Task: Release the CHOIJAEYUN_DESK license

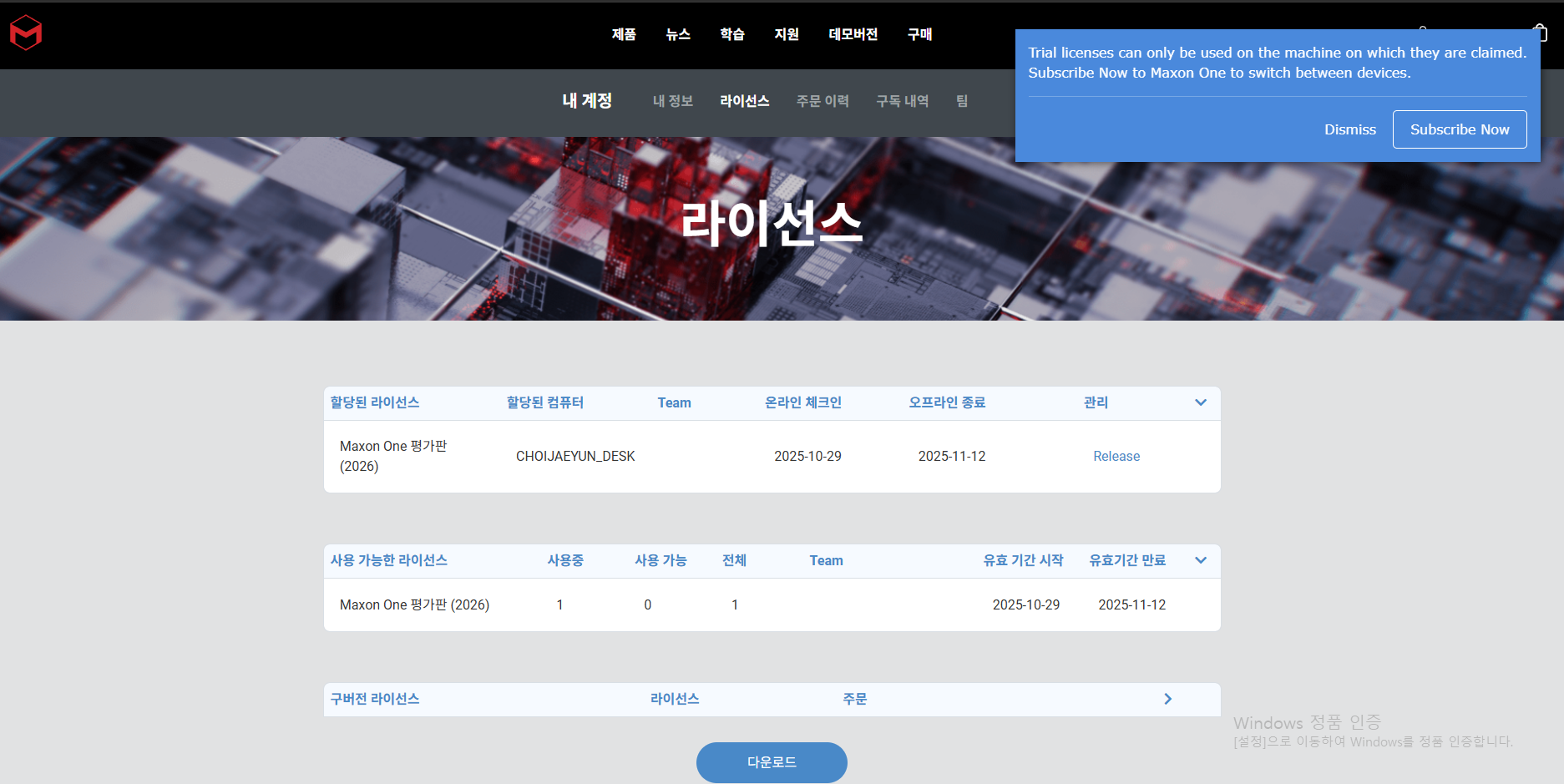Action: click(x=1116, y=456)
